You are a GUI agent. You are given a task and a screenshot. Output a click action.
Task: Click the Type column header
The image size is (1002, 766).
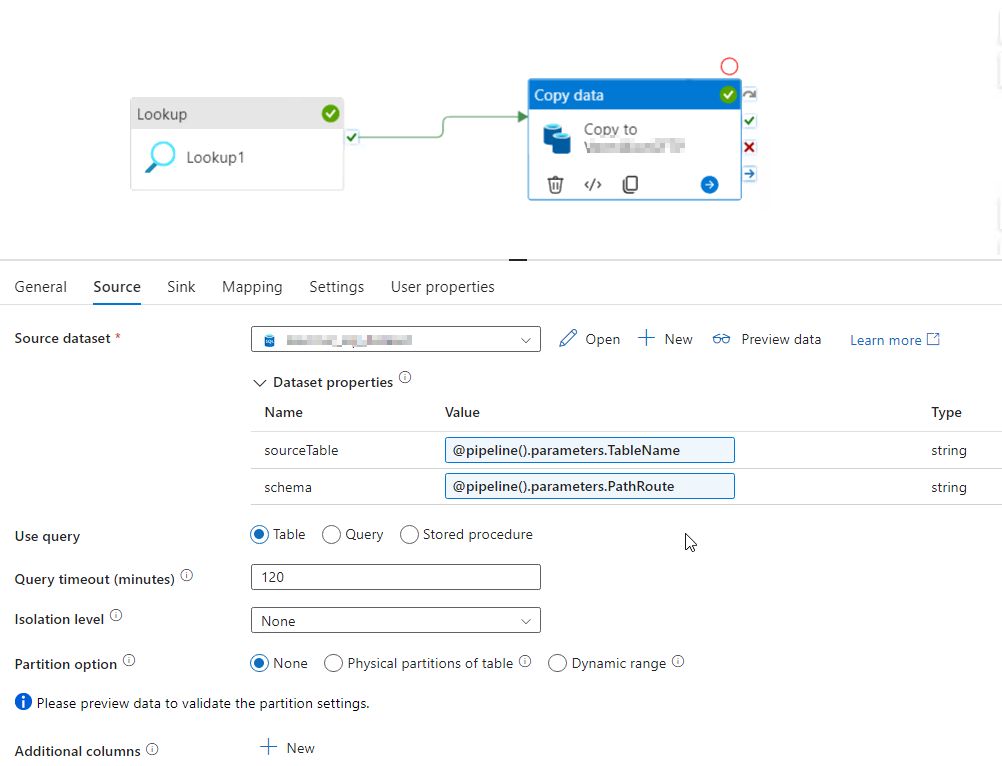[x=946, y=413]
